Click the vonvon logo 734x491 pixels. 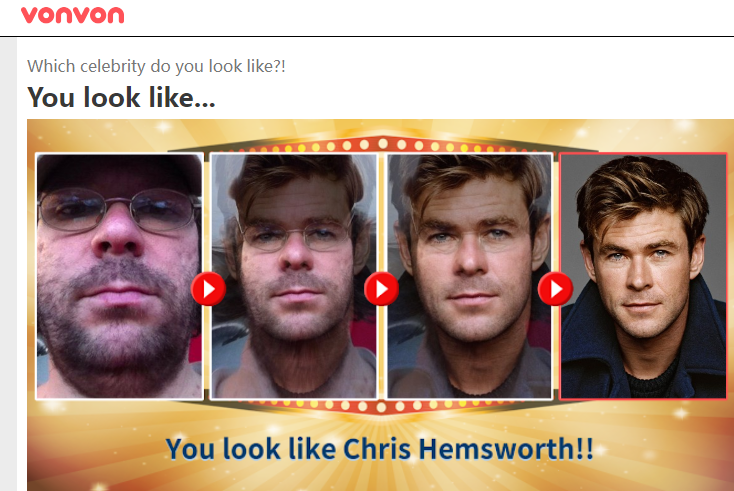point(73,15)
